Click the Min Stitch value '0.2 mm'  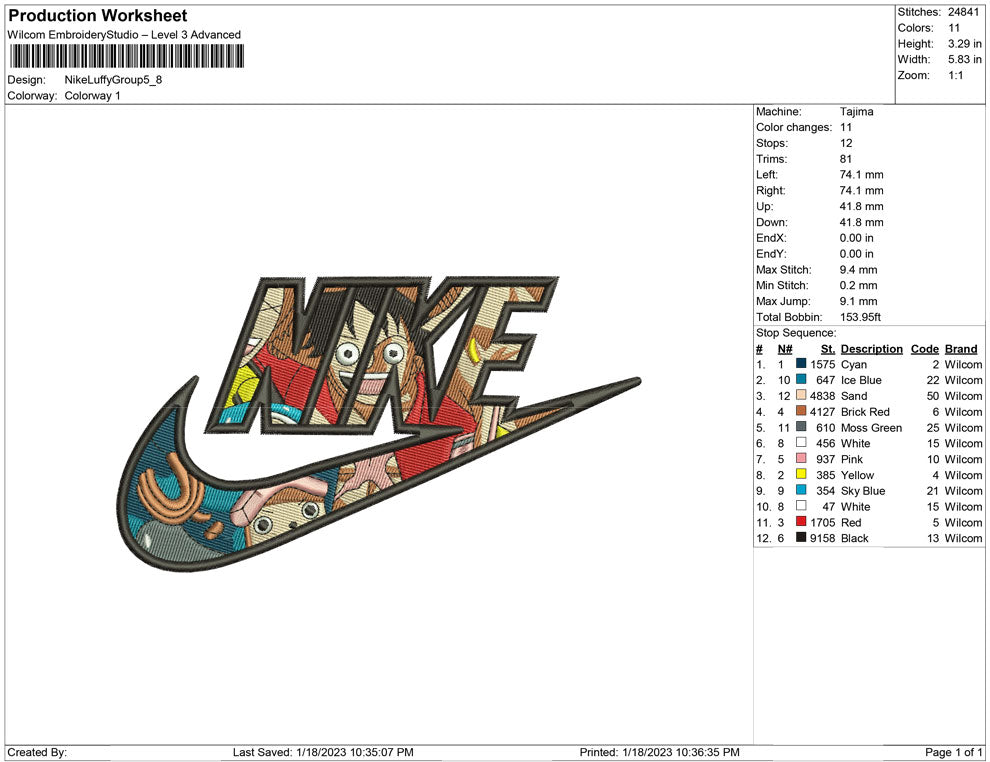tap(858, 285)
